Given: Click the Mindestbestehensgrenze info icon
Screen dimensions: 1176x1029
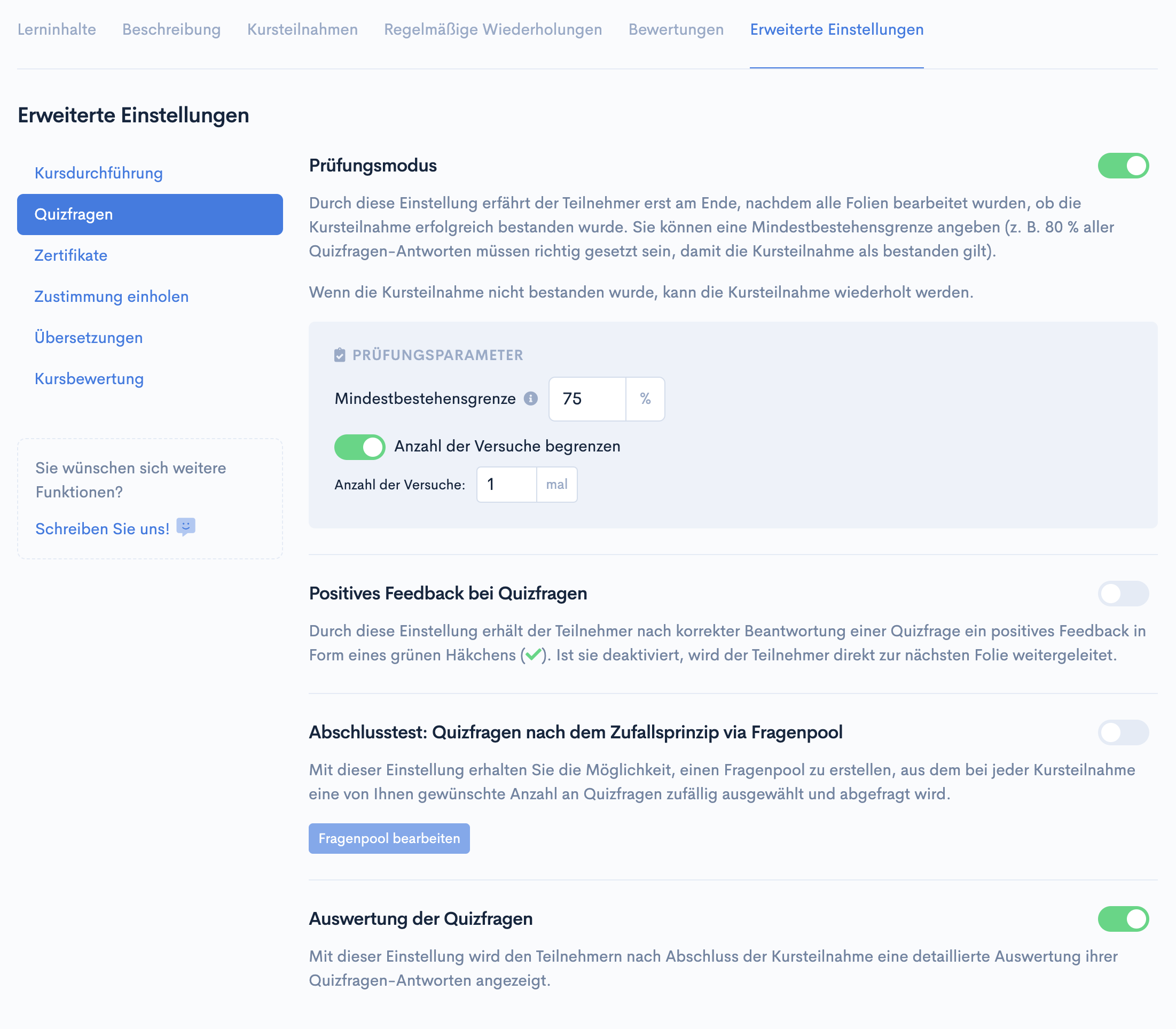Looking at the screenshot, I should pos(530,399).
